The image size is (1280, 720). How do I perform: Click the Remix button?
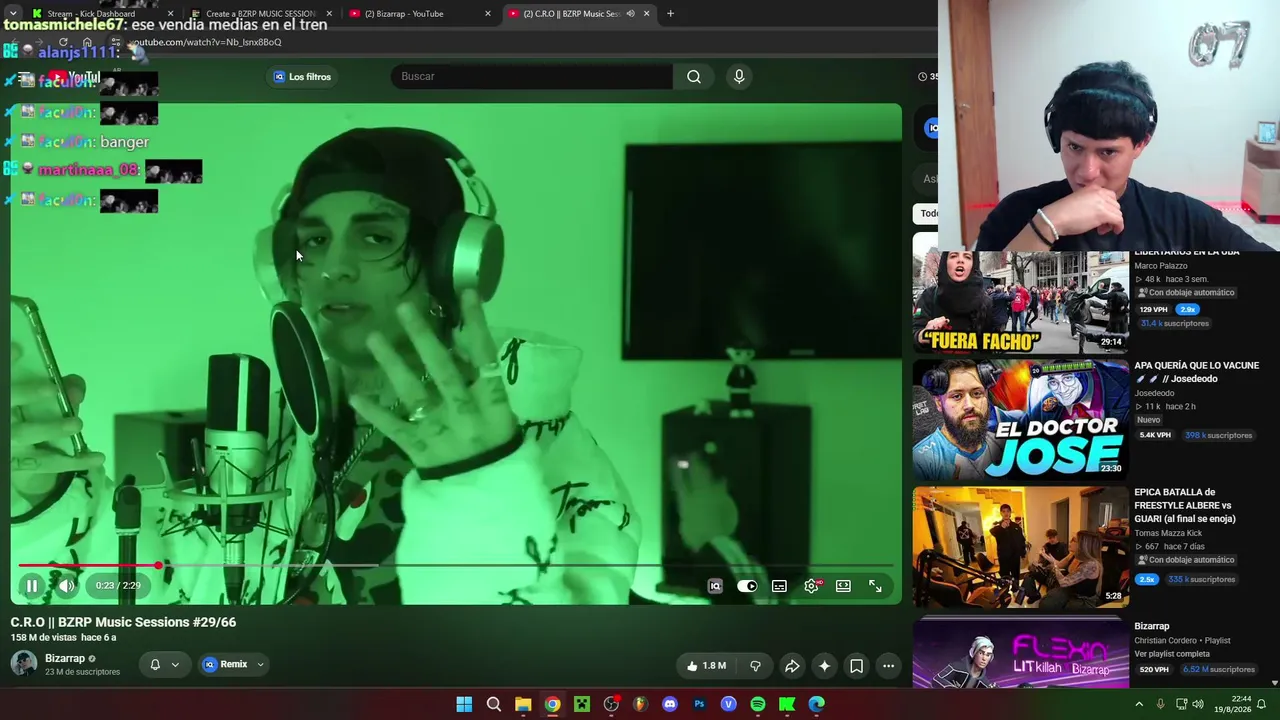pyautogui.click(x=225, y=664)
